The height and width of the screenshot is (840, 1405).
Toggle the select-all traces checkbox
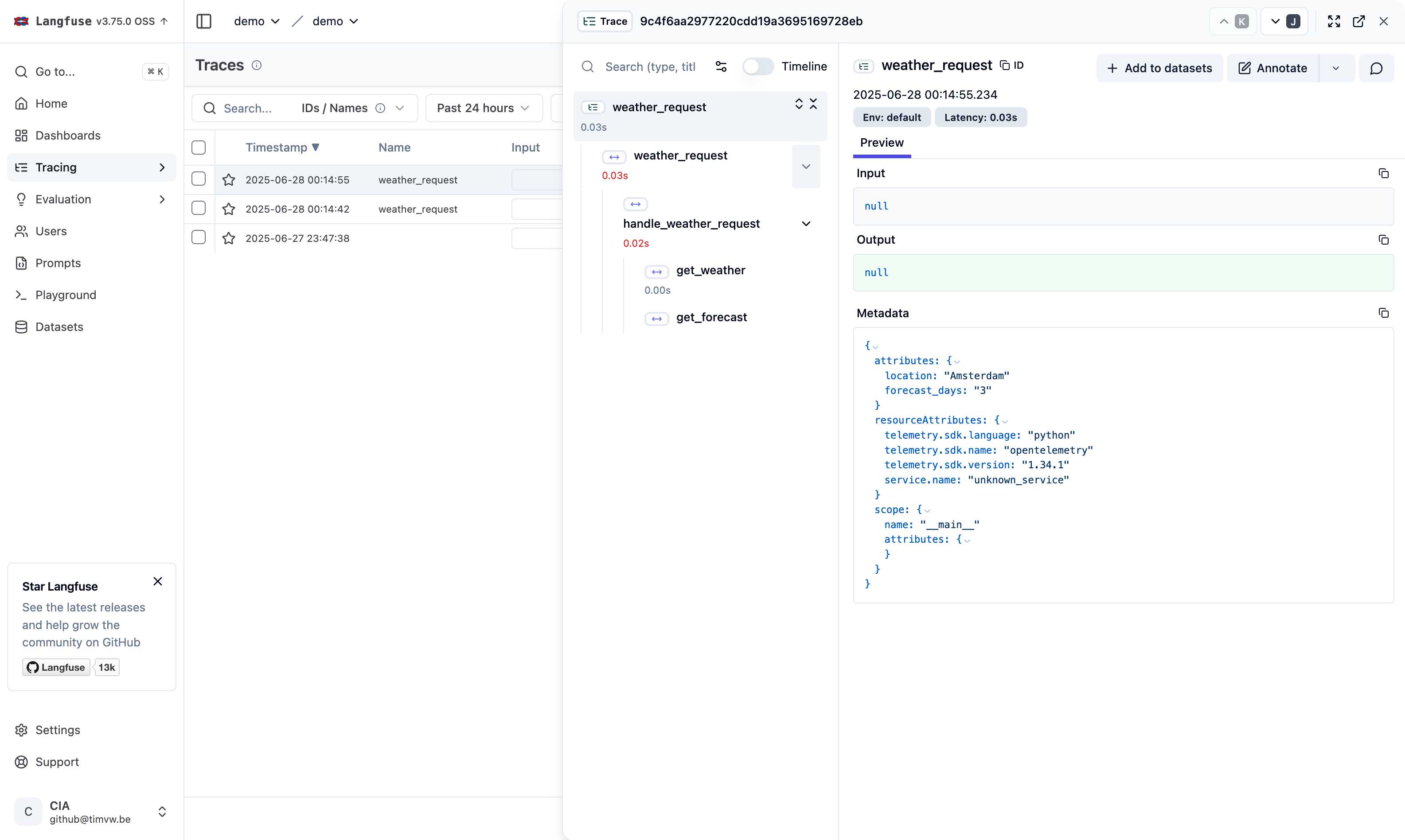tap(199, 148)
